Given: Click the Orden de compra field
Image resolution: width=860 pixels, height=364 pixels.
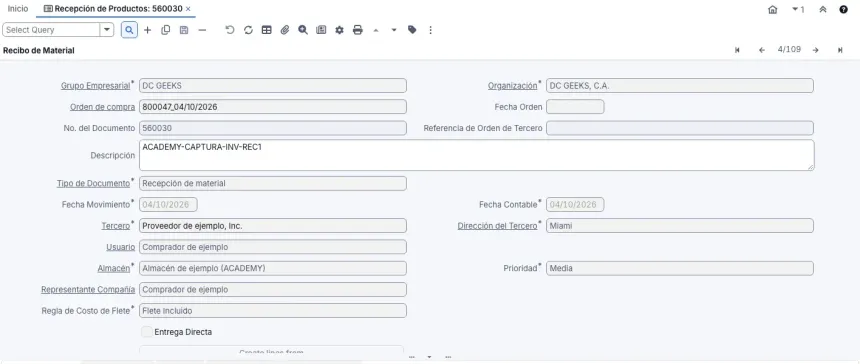Looking at the screenshot, I should (273, 107).
